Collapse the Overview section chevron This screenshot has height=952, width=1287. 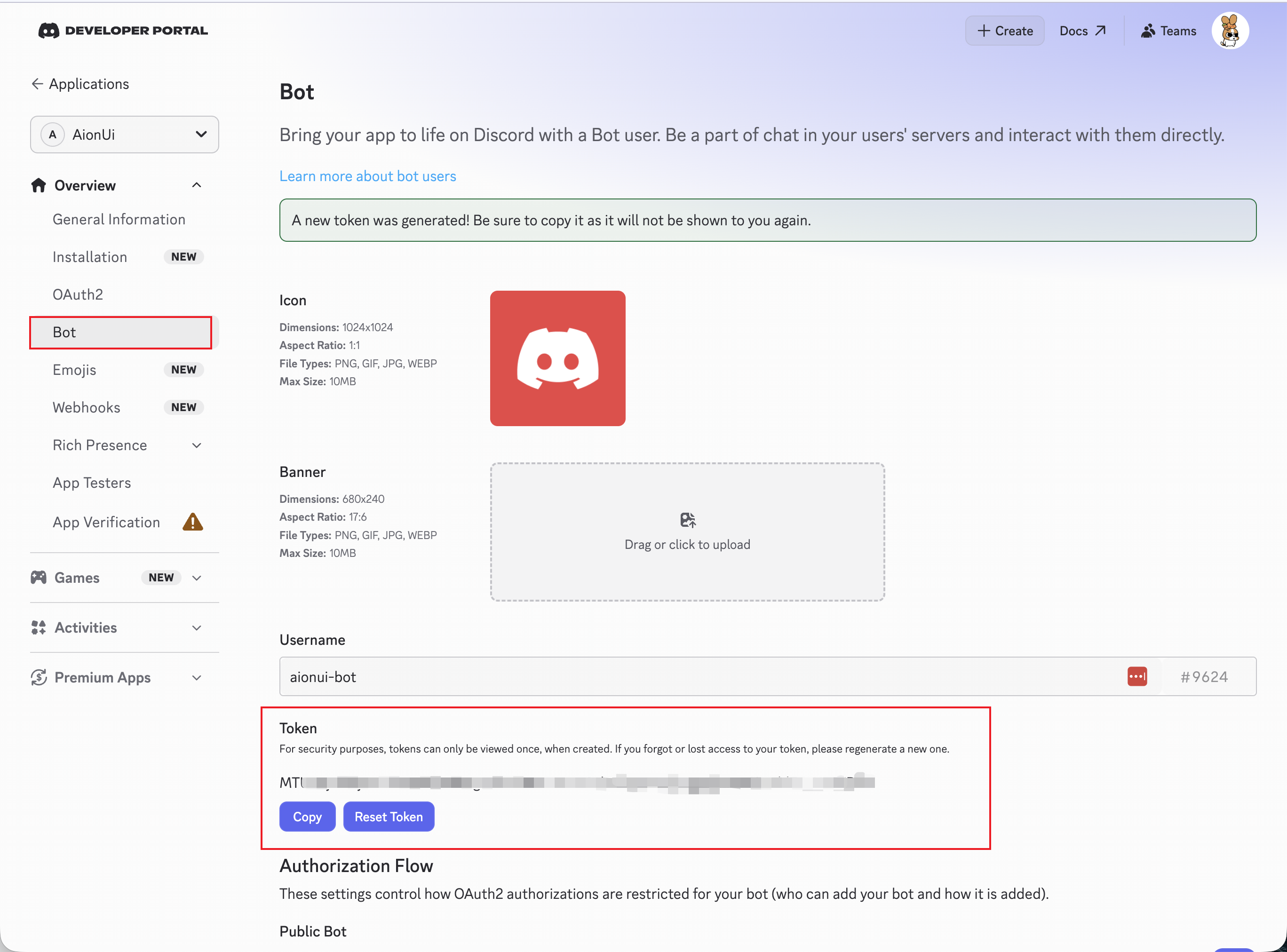(197, 185)
